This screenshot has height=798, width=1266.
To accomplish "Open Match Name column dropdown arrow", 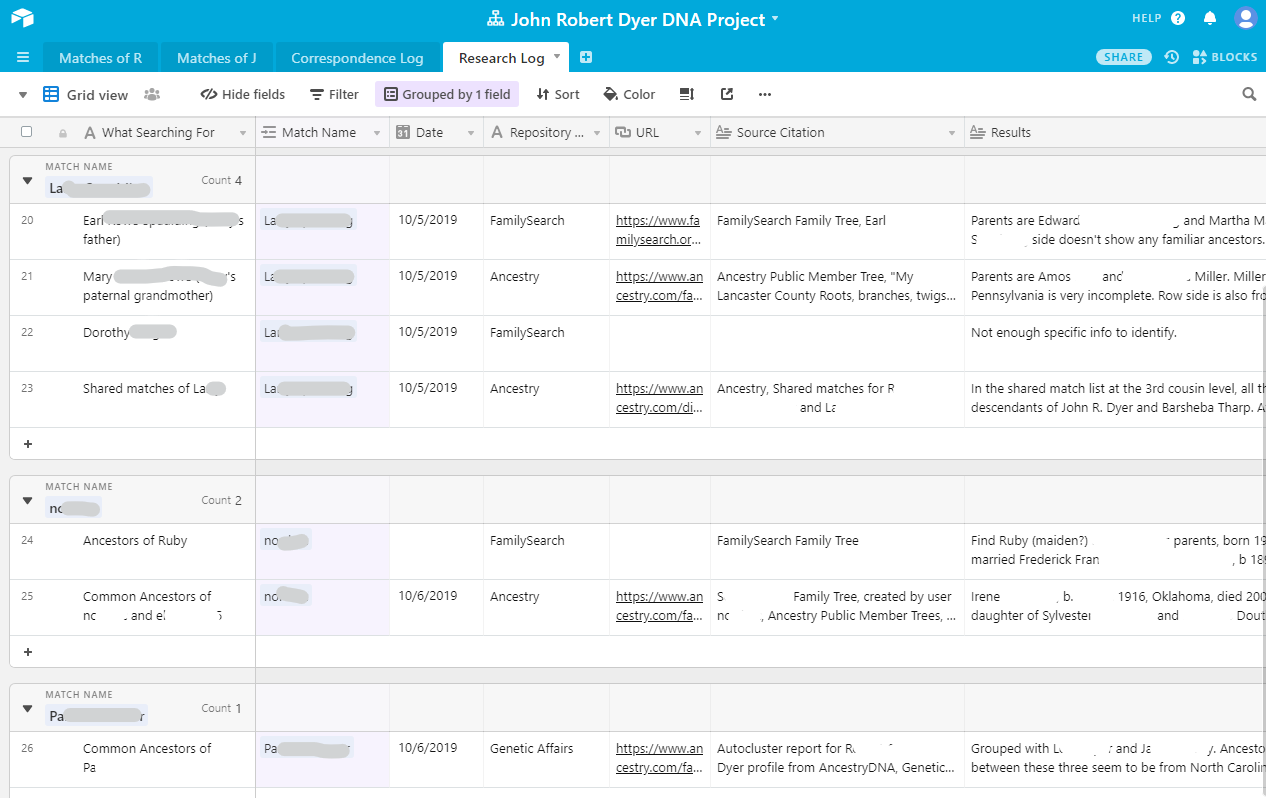I will 377,133.
